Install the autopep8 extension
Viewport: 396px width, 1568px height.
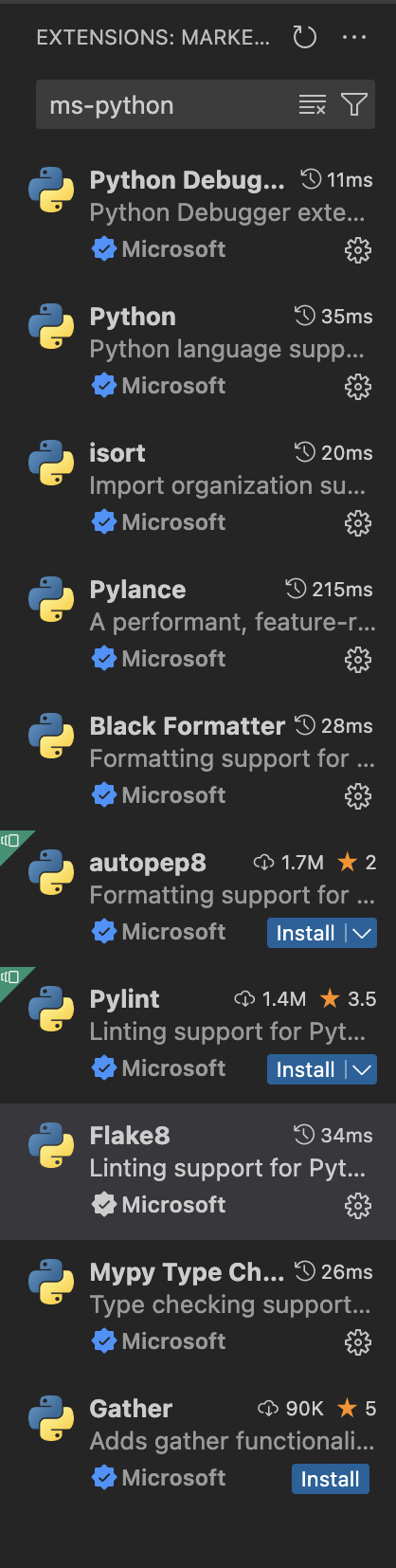(x=306, y=933)
